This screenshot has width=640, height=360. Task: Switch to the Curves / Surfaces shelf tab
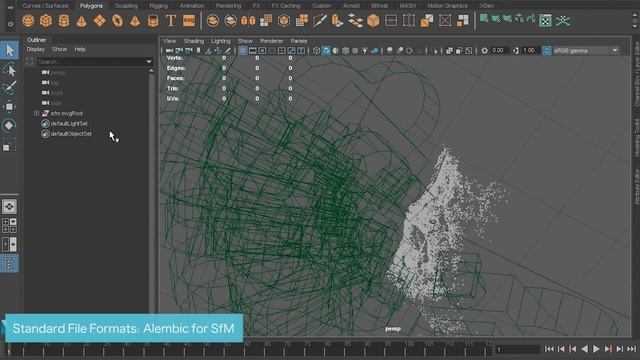45,6
